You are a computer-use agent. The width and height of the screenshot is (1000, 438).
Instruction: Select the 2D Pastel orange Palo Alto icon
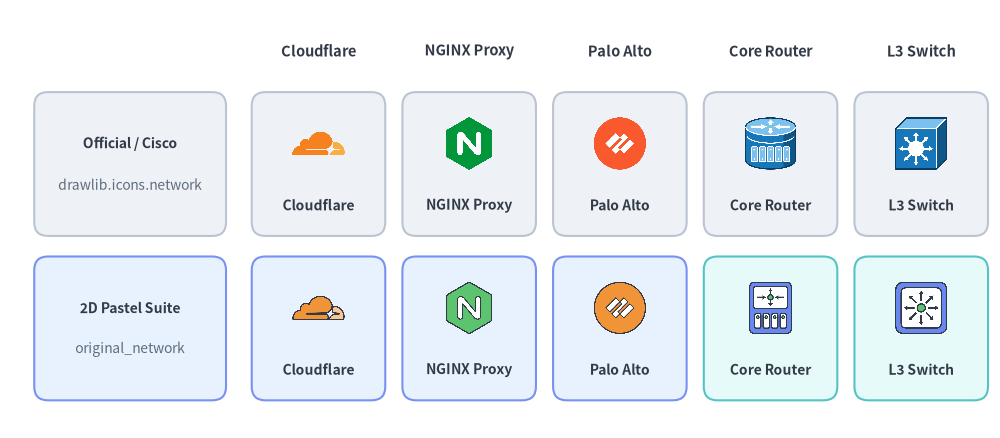click(619, 308)
